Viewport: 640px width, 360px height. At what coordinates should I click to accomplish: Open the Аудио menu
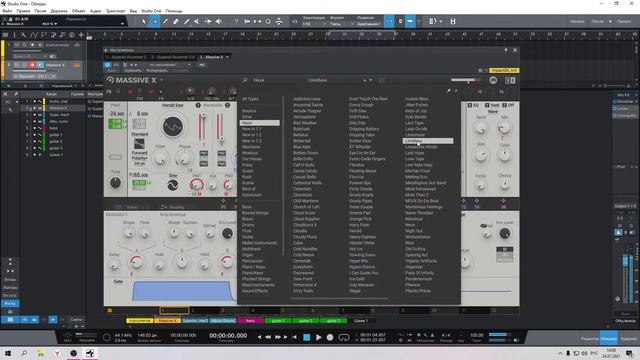point(95,11)
